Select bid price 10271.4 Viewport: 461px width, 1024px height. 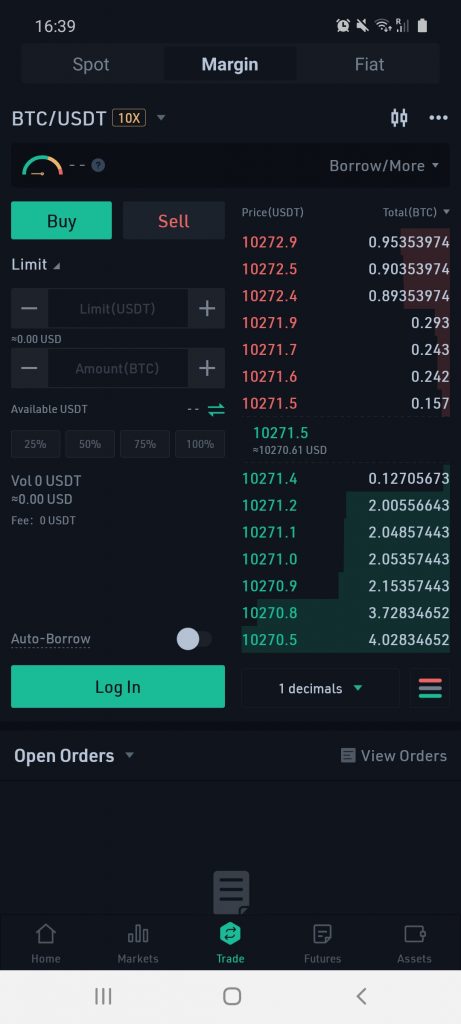pyautogui.click(x=270, y=479)
